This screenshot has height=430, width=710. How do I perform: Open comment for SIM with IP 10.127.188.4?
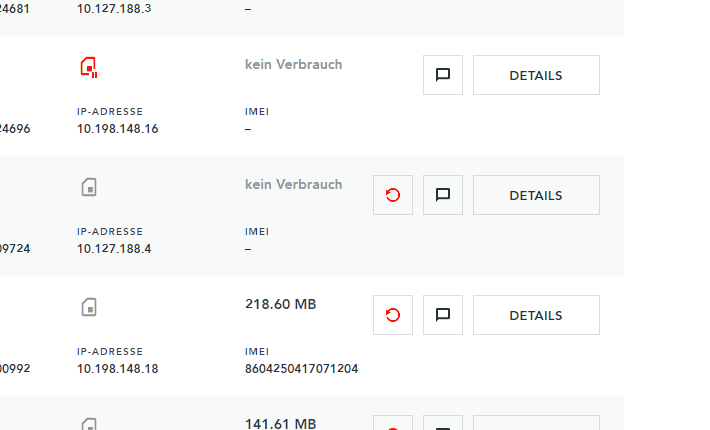(x=443, y=195)
